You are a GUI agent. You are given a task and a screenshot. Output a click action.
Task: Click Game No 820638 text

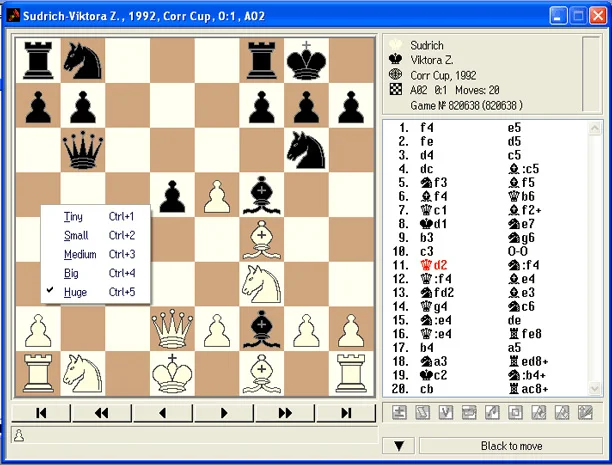point(466,105)
